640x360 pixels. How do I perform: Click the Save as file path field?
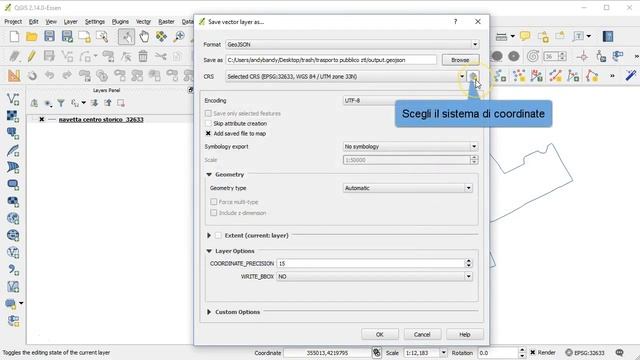(x=331, y=60)
